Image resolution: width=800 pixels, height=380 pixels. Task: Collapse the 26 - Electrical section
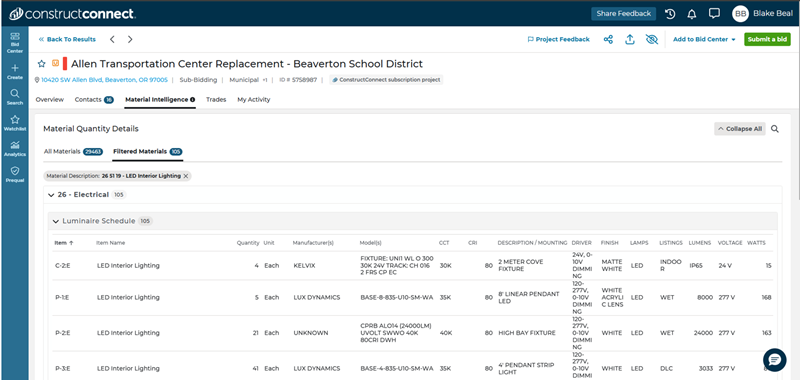[x=51, y=195]
